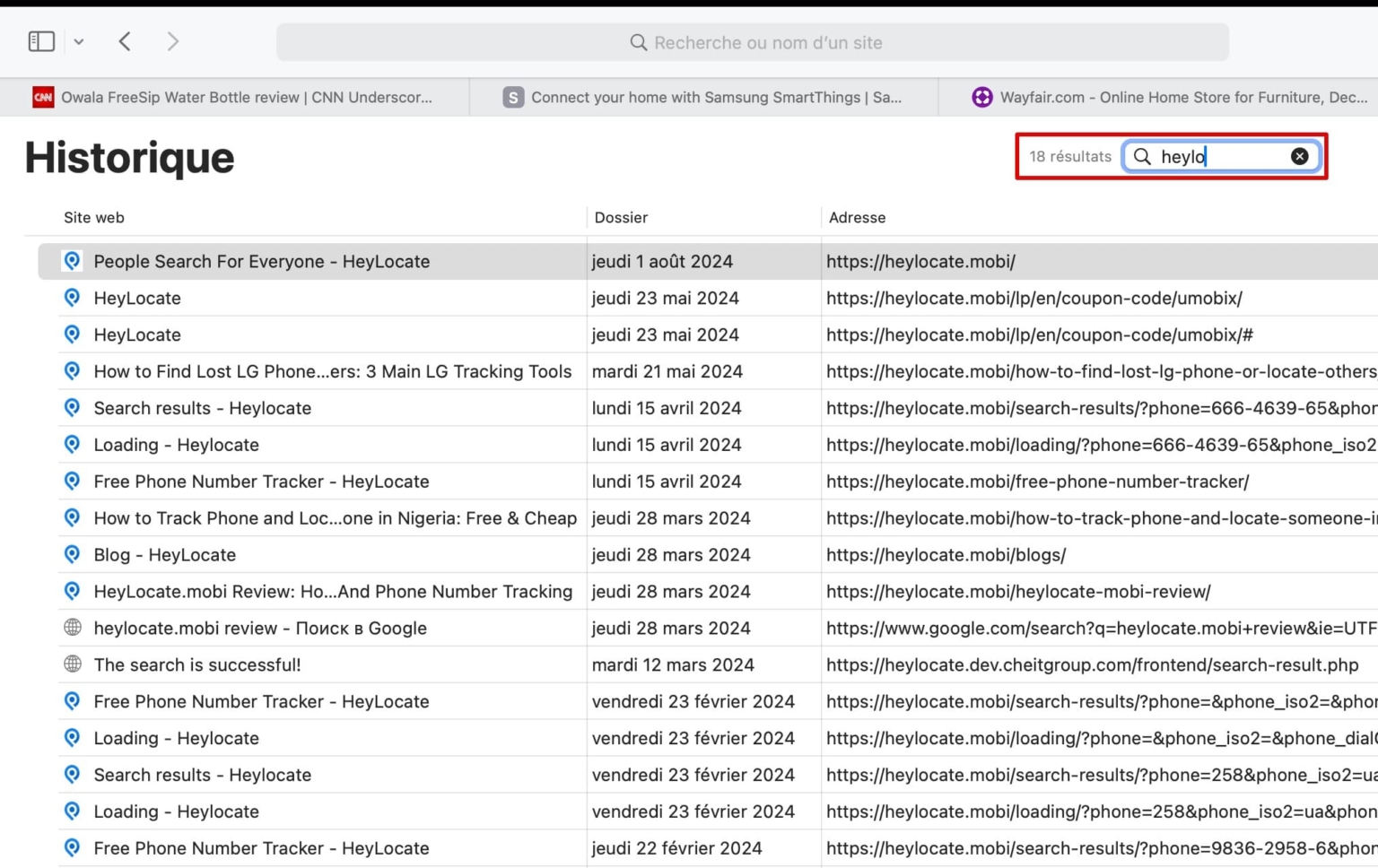Go forward with the forward arrow

(173, 41)
